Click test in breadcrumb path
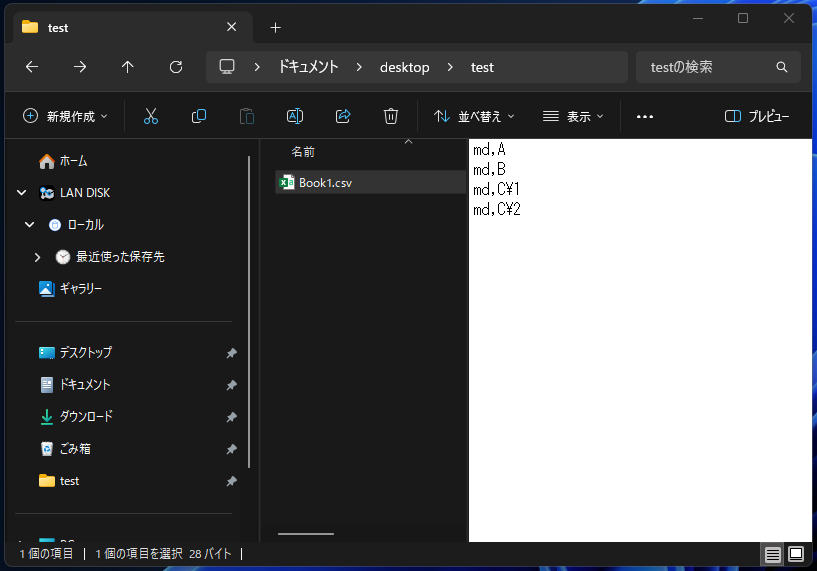The width and height of the screenshot is (817, 571). 482,68
